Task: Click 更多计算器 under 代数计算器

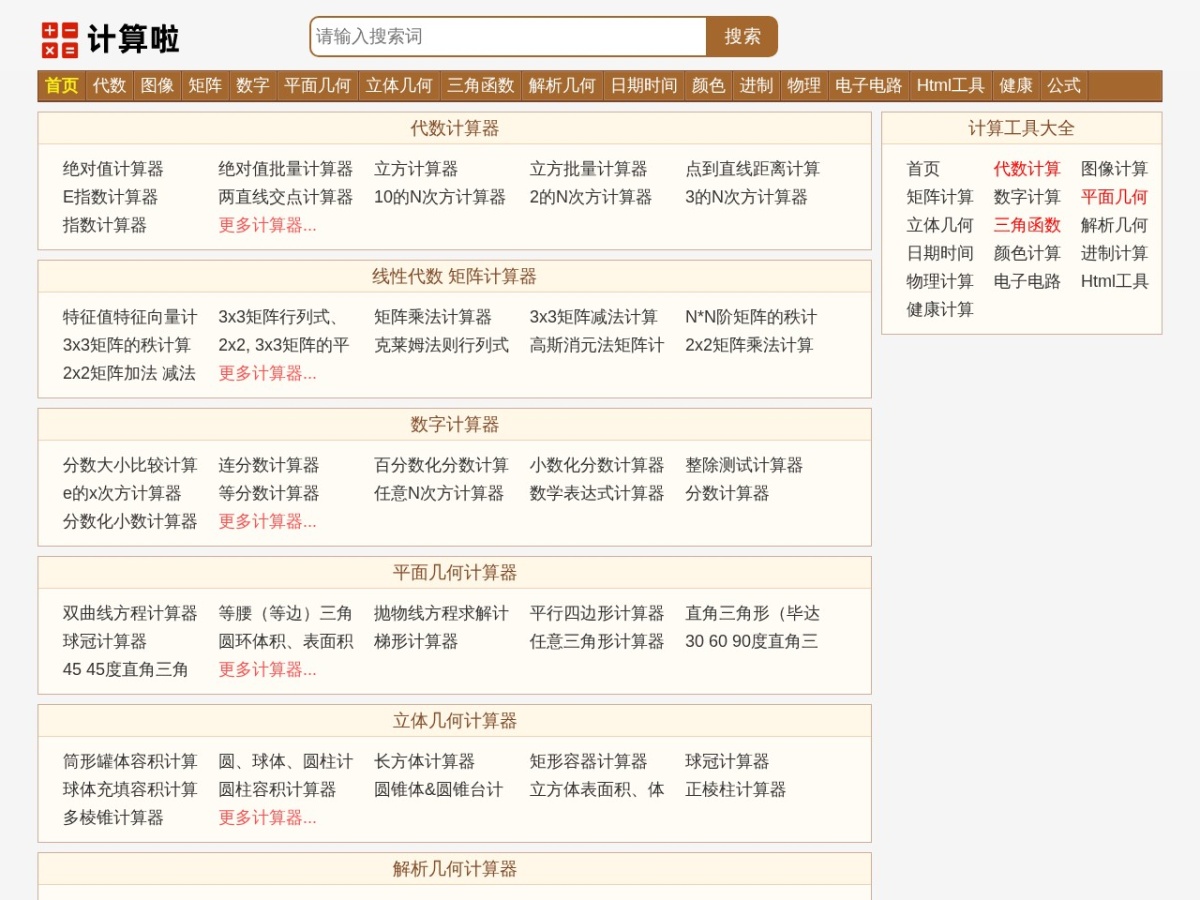Action: (267, 225)
